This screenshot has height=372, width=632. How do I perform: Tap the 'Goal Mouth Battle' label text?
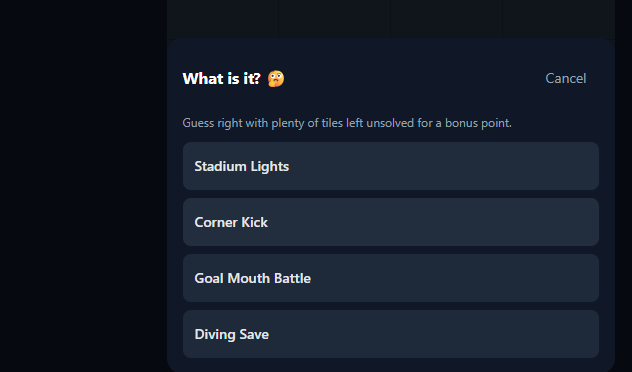pyautogui.click(x=252, y=278)
